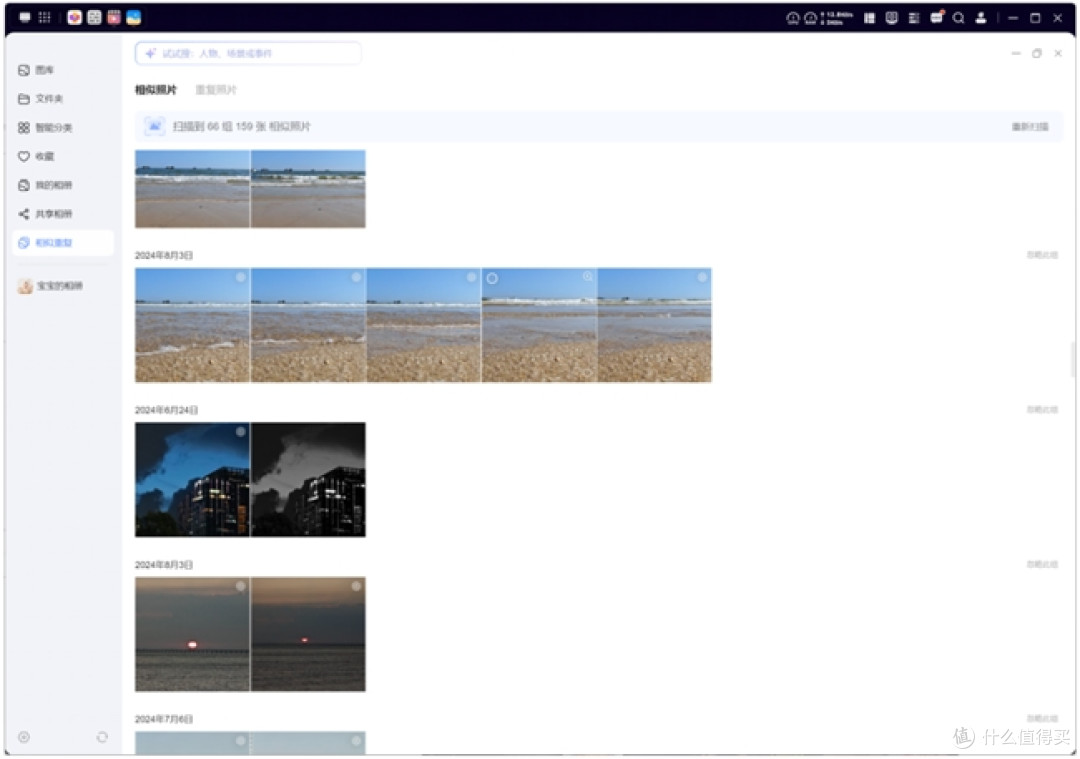Ignore the 2024年7月6日 group
Image resolution: width=1080 pixels, height=759 pixels.
pyautogui.click(x=1042, y=718)
